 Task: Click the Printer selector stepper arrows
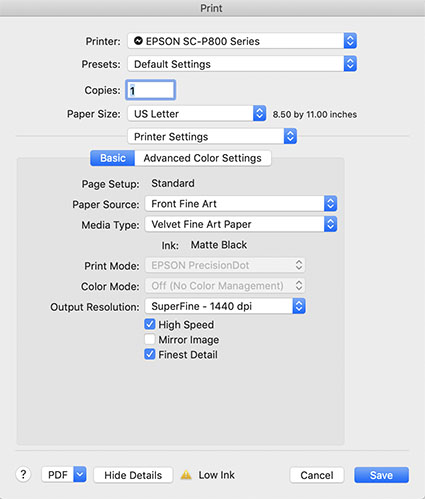coord(350,41)
